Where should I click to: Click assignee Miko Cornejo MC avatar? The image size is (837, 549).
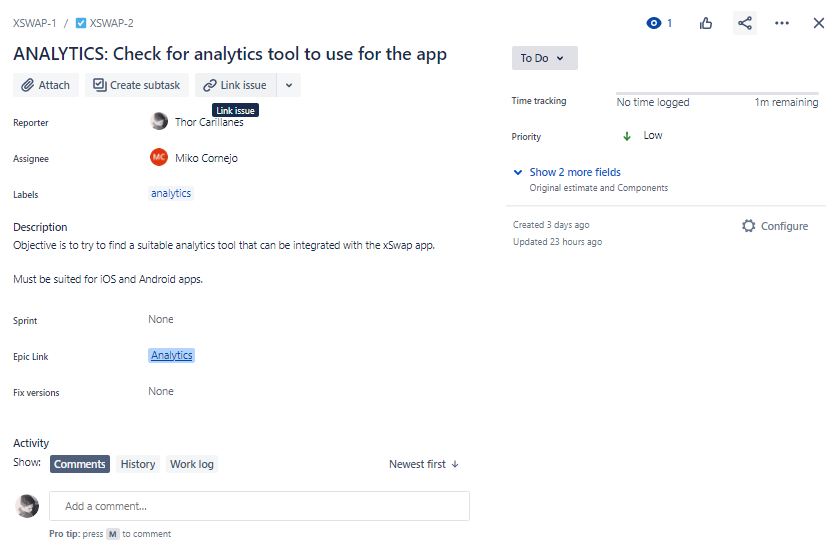[159, 158]
